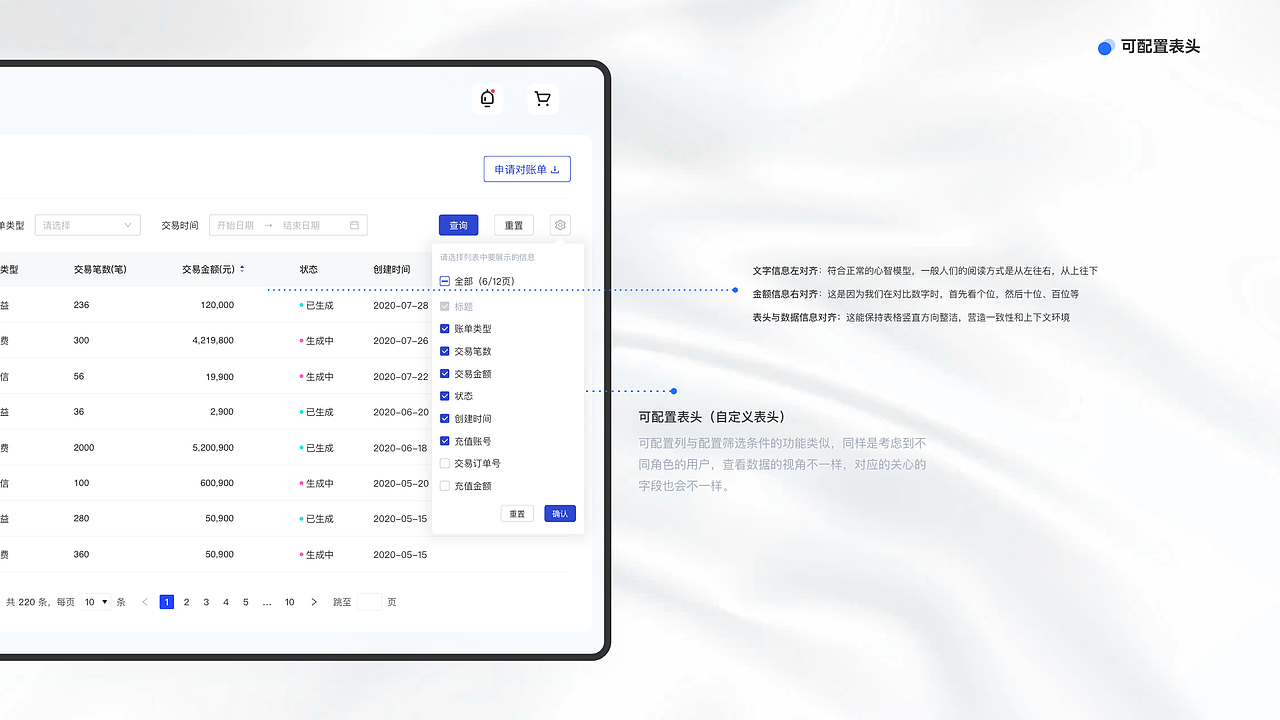
Task: Open the shopping cart icon
Action: point(543,98)
